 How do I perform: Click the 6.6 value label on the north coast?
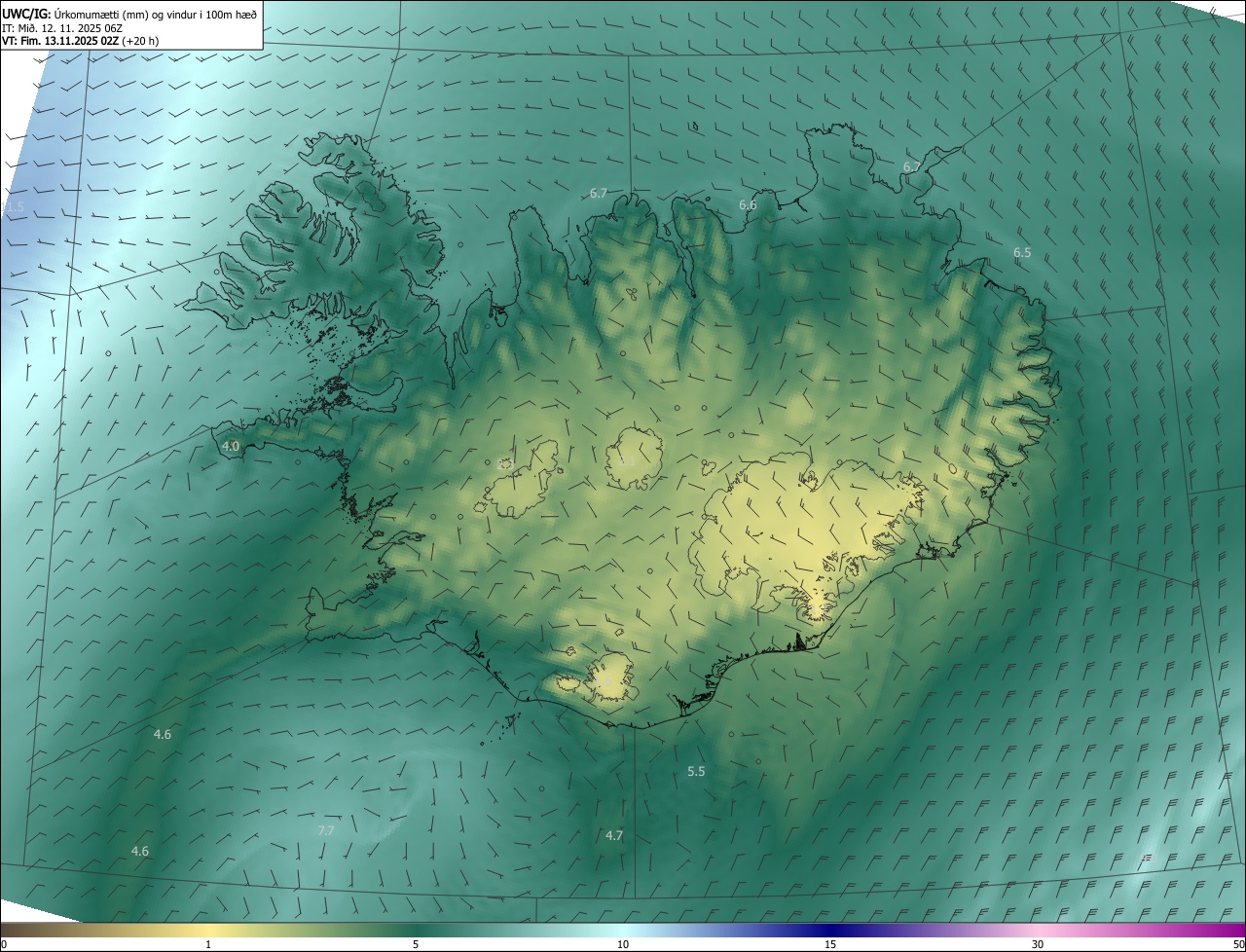coord(748,205)
